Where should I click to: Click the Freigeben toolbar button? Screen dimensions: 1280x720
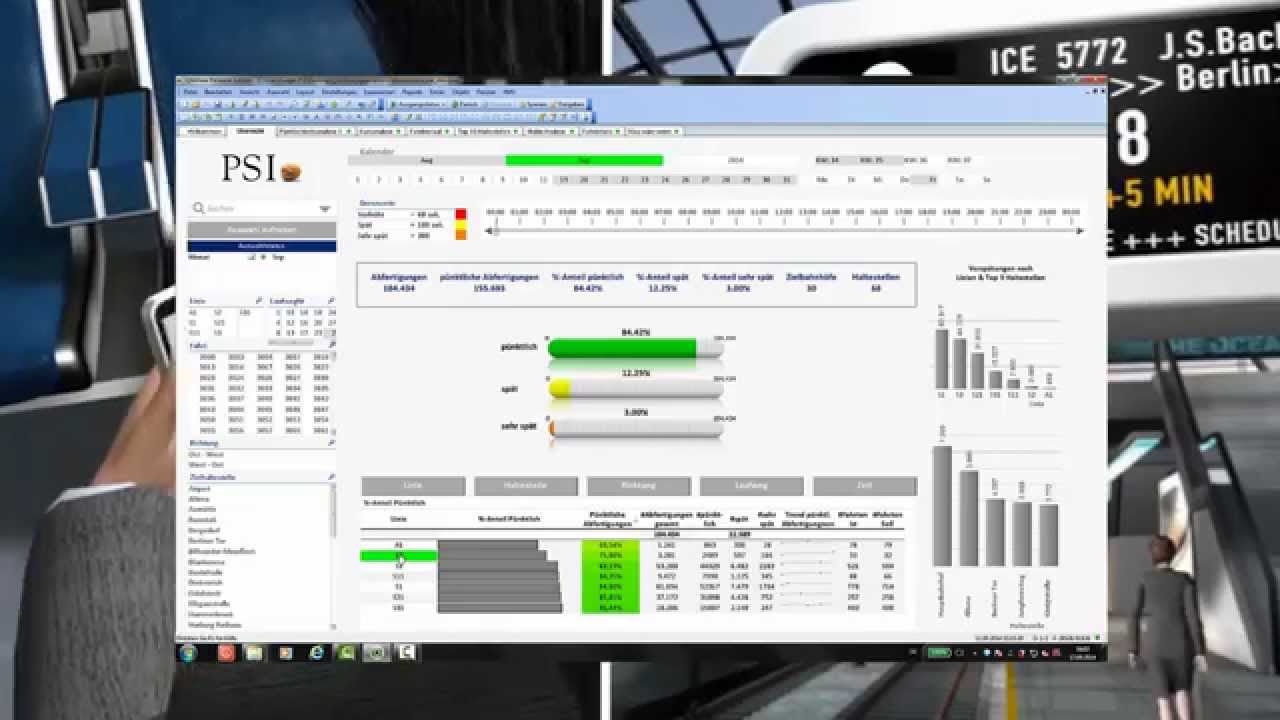click(x=567, y=104)
